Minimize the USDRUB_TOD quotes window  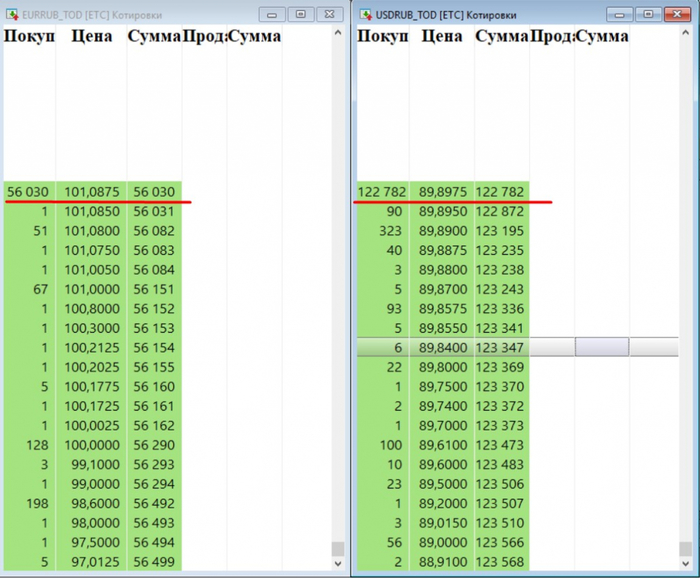tap(621, 14)
